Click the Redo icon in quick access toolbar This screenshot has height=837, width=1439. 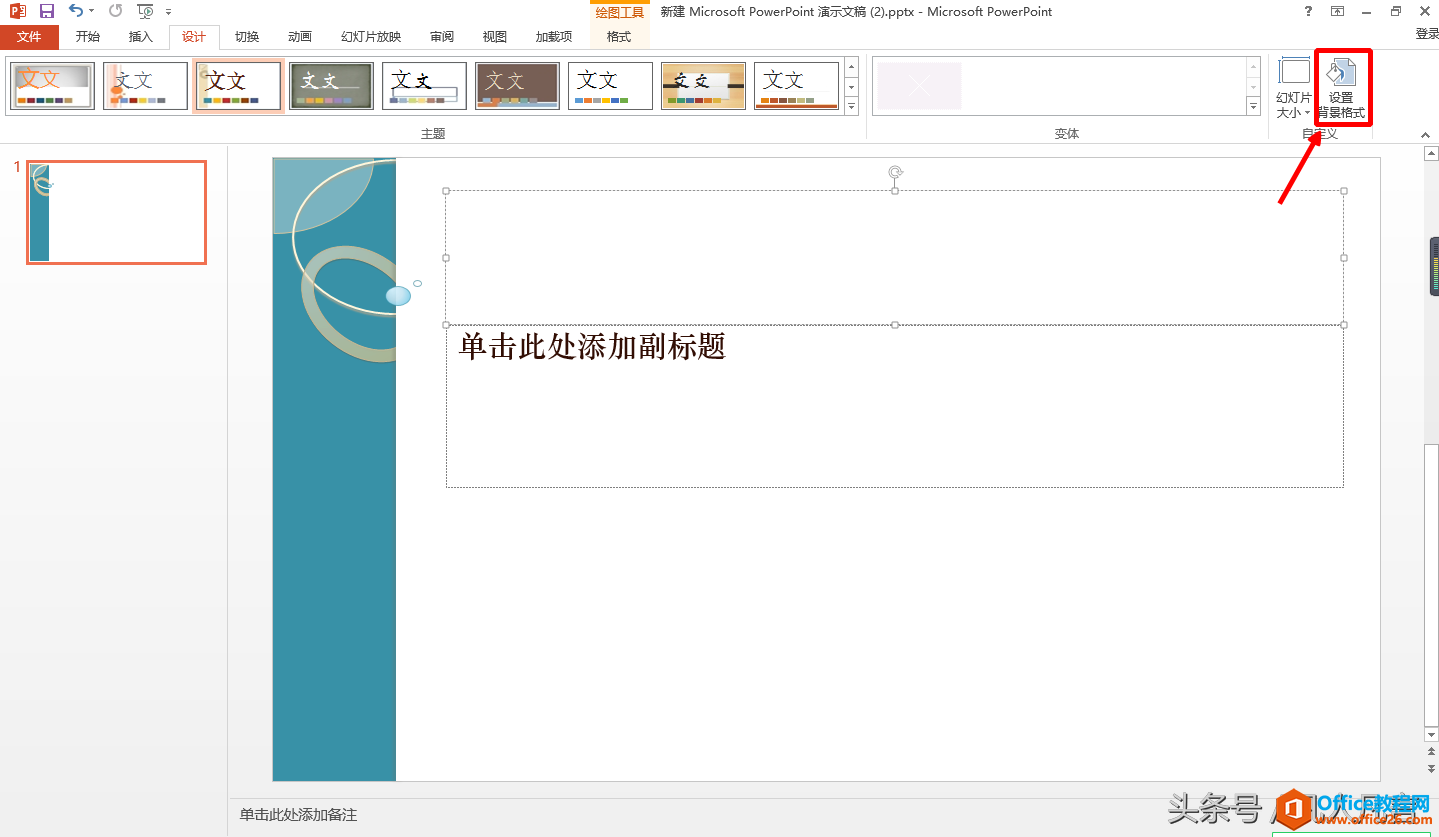pos(115,11)
